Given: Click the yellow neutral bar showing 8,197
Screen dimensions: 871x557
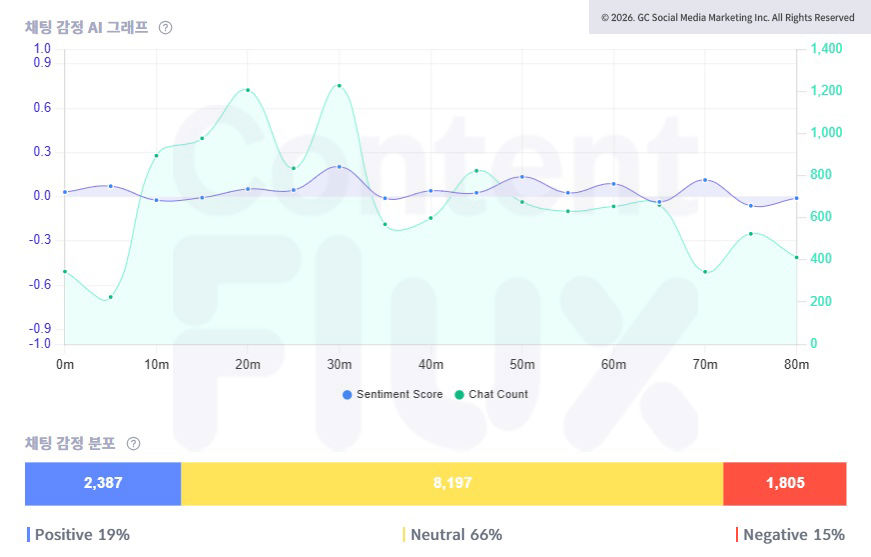Looking at the screenshot, I should click(x=452, y=483).
